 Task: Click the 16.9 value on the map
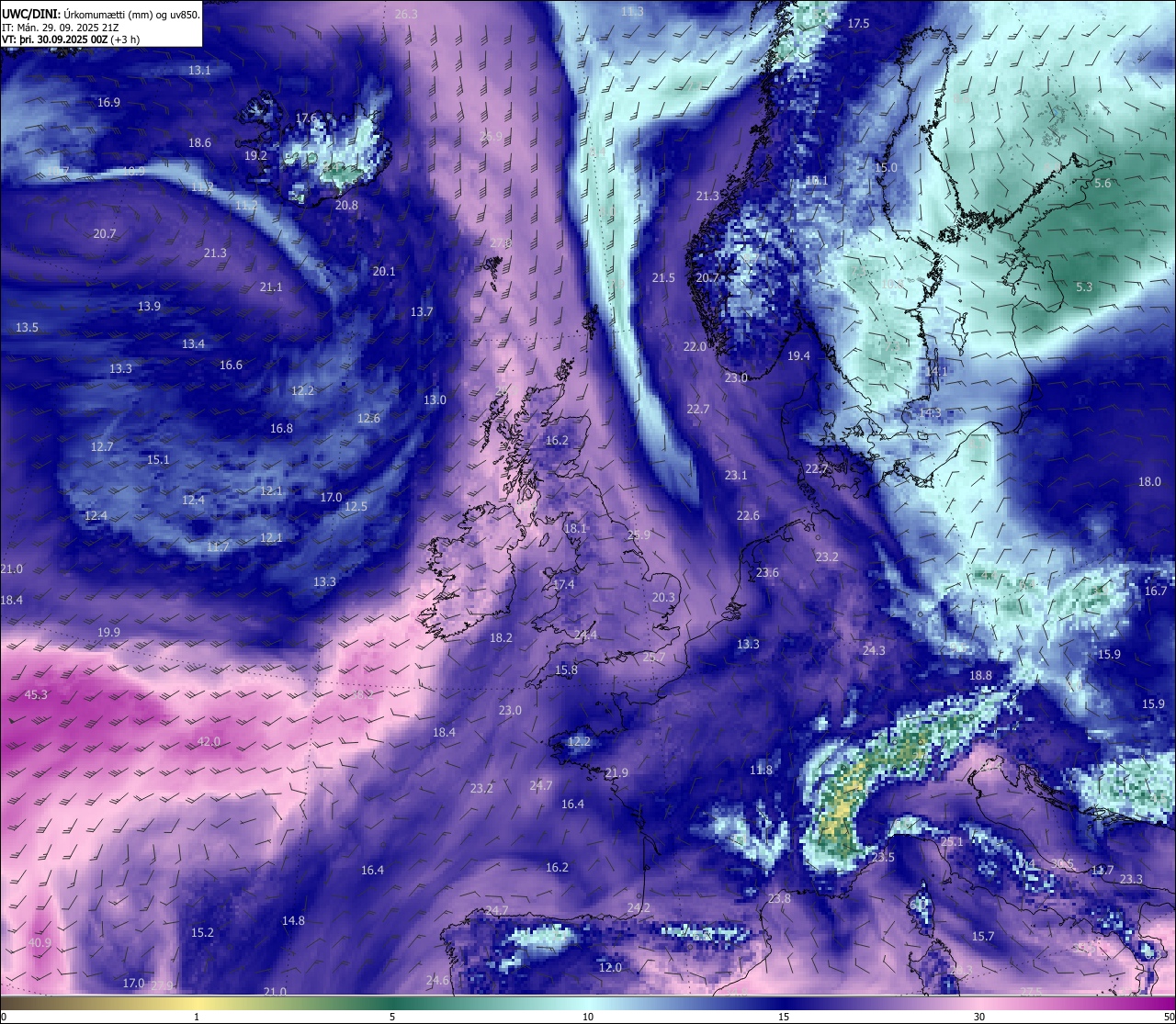[x=108, y=103]
